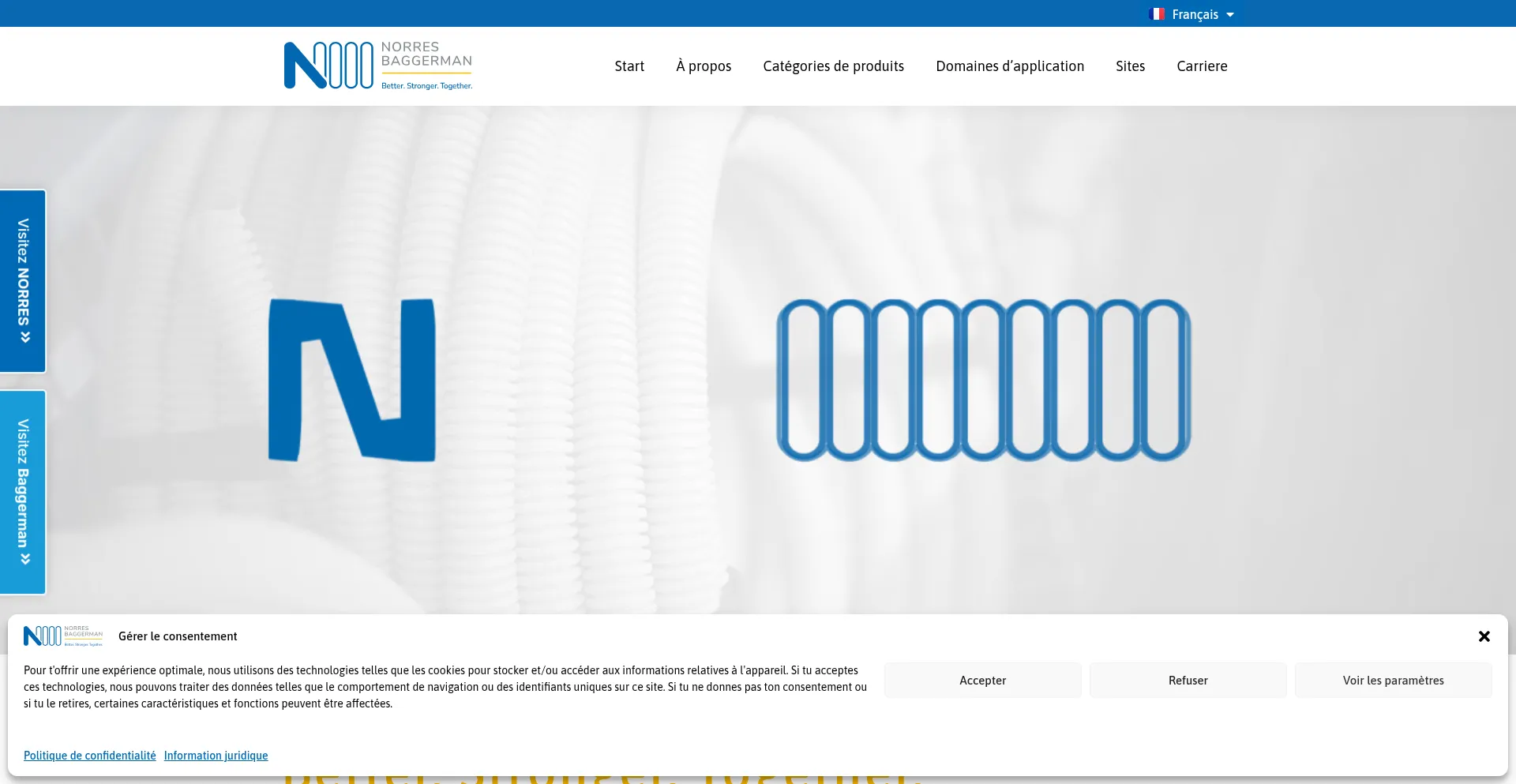This screenshot has height=784, width=1516.
Task: Open Information juridique link
Action: pyautogui.click(x=216, y=756)
